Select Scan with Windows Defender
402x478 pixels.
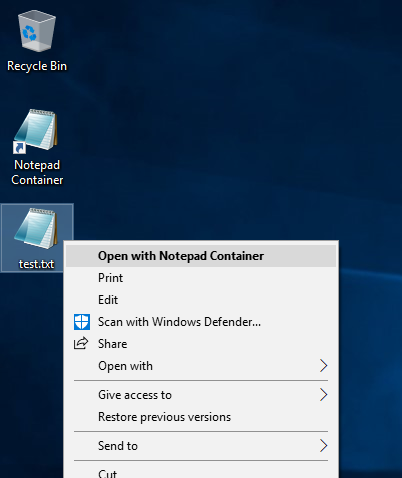point(201,322)
